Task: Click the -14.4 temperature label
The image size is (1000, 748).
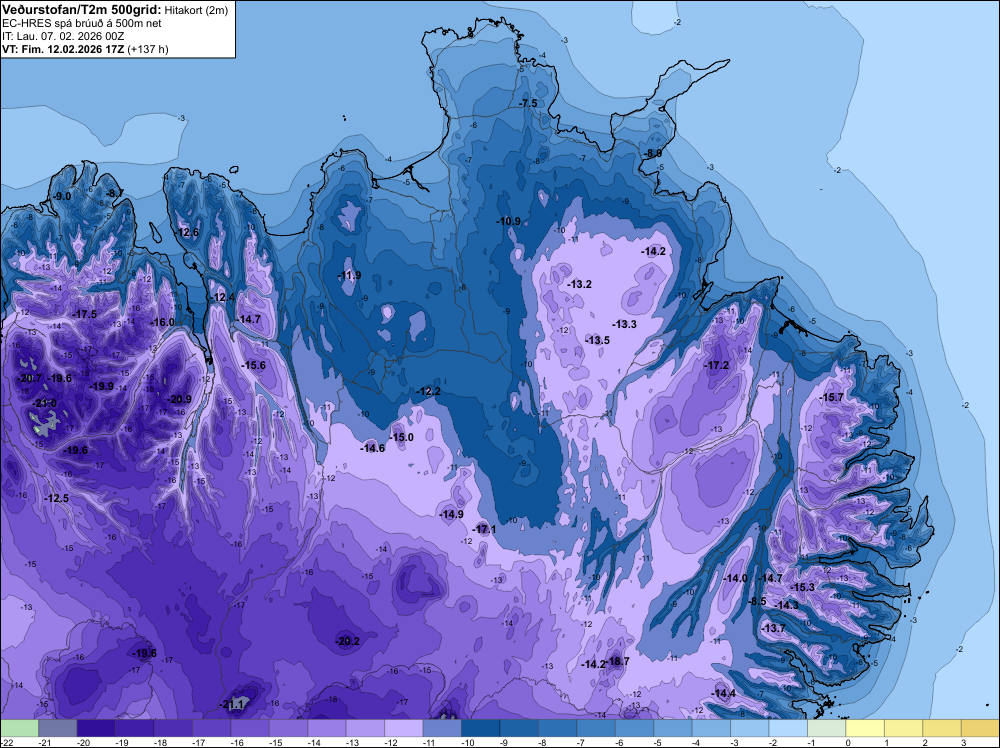Action: [x=723, y=693]
